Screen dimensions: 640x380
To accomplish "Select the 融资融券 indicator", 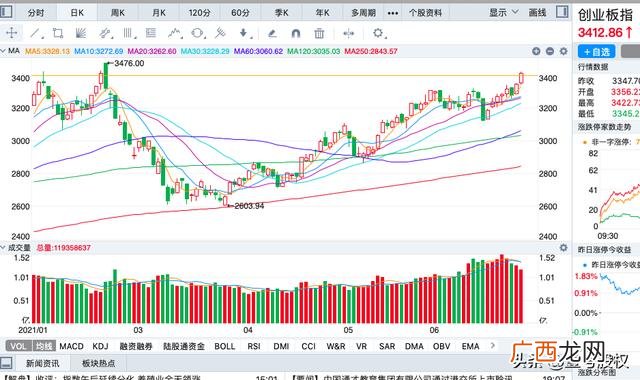I will (x=136, y=346).
